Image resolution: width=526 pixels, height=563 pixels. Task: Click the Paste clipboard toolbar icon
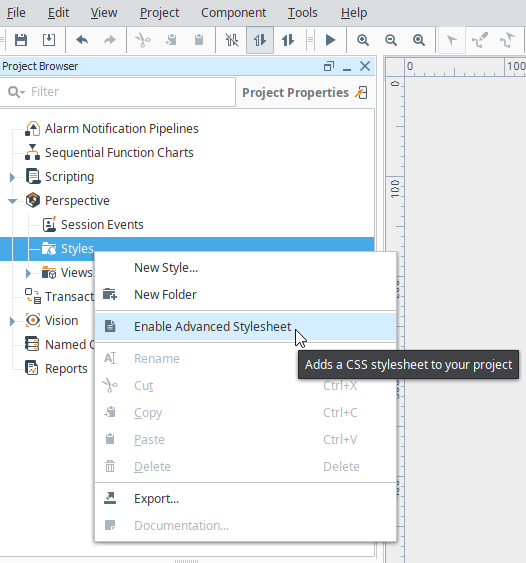coord(199,40)
